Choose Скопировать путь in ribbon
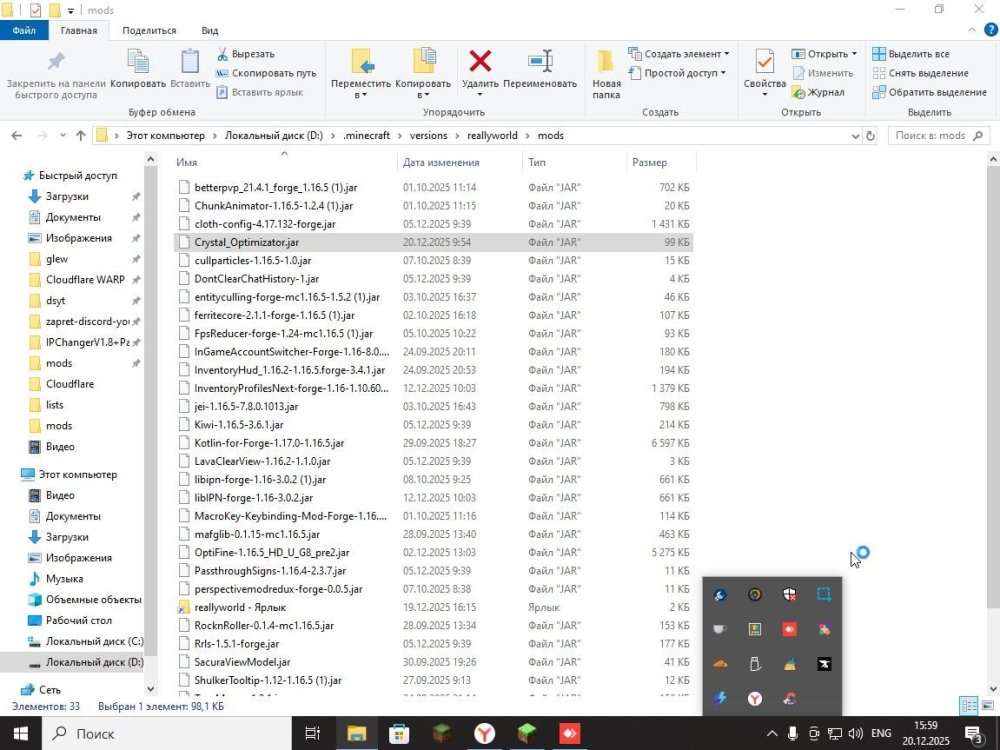The width and height of the screenshot is (1000, 750). coord(267,73)
